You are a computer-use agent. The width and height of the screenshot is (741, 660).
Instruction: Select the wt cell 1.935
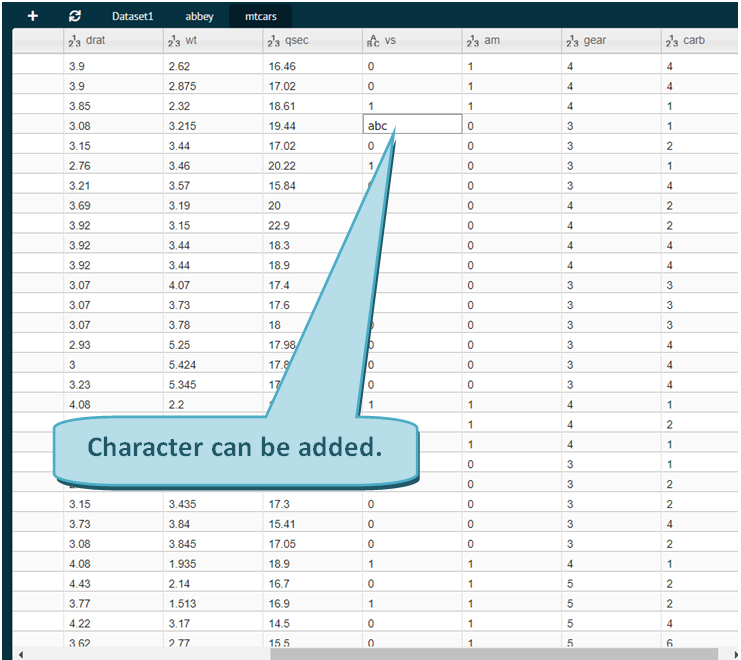tap(213, 564)
